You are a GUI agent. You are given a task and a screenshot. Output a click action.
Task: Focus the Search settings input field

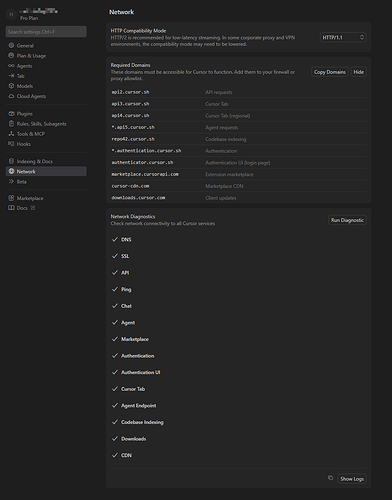(46, 32)
